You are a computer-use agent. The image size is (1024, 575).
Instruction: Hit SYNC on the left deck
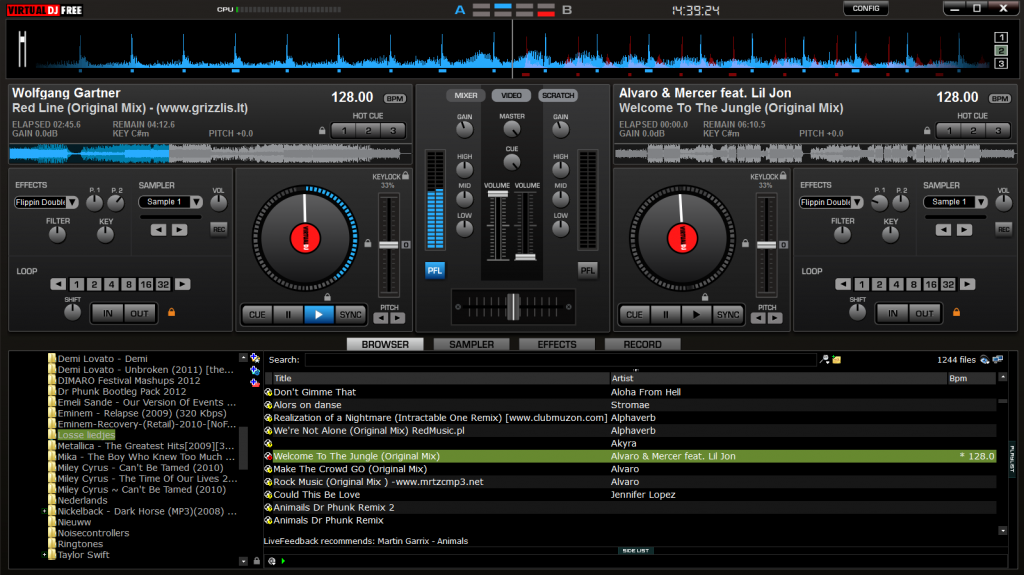pos(350,314)
